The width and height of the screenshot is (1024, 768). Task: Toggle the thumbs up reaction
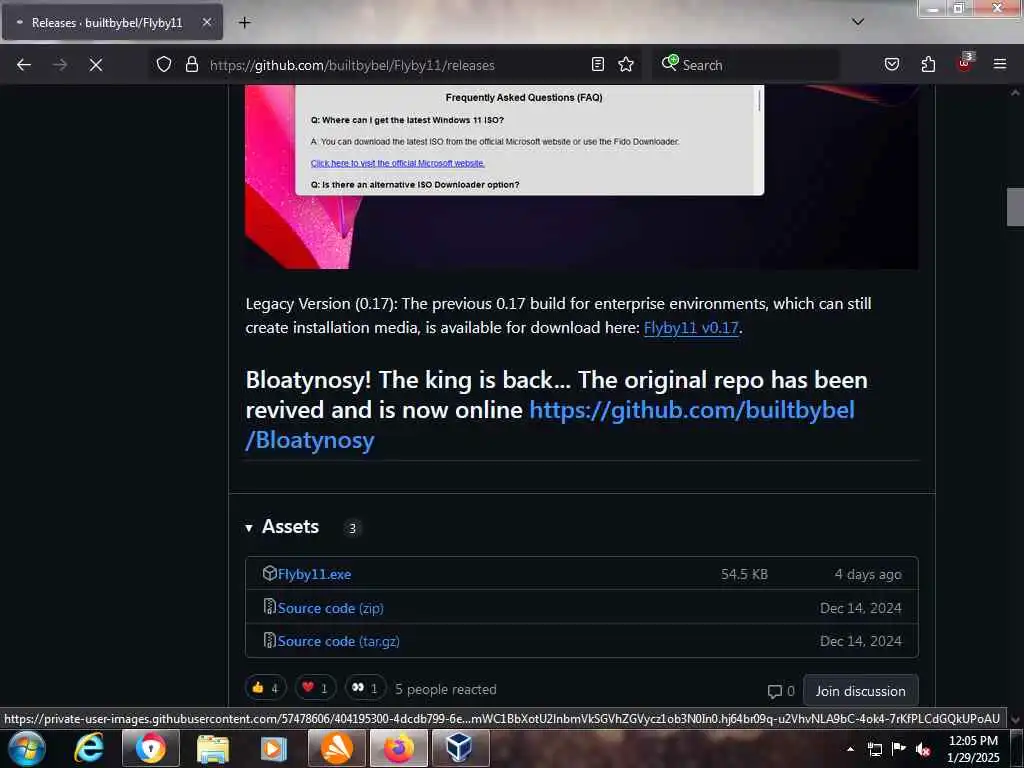(x=265, y=688)
